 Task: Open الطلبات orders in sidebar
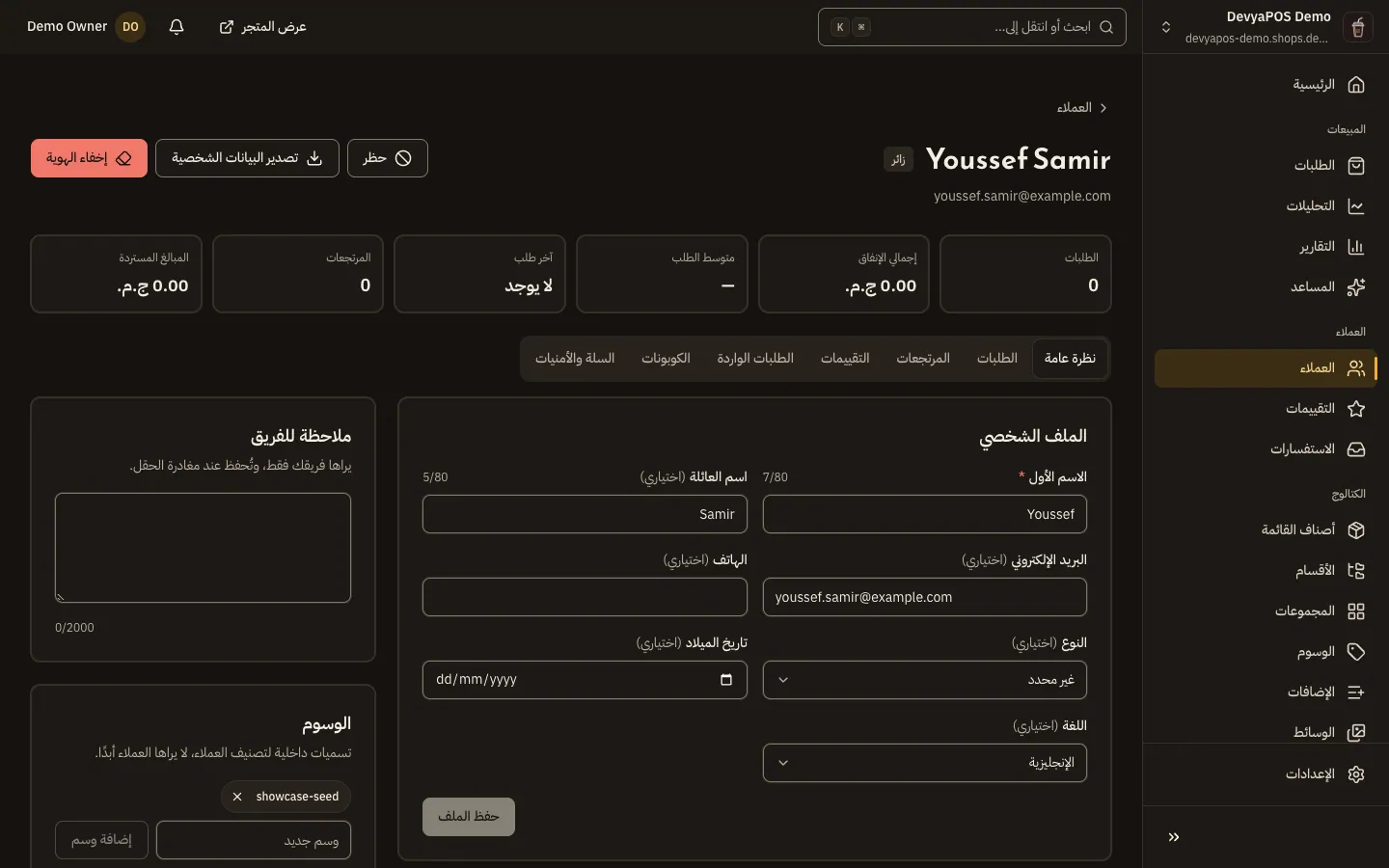pos(1266,166)
